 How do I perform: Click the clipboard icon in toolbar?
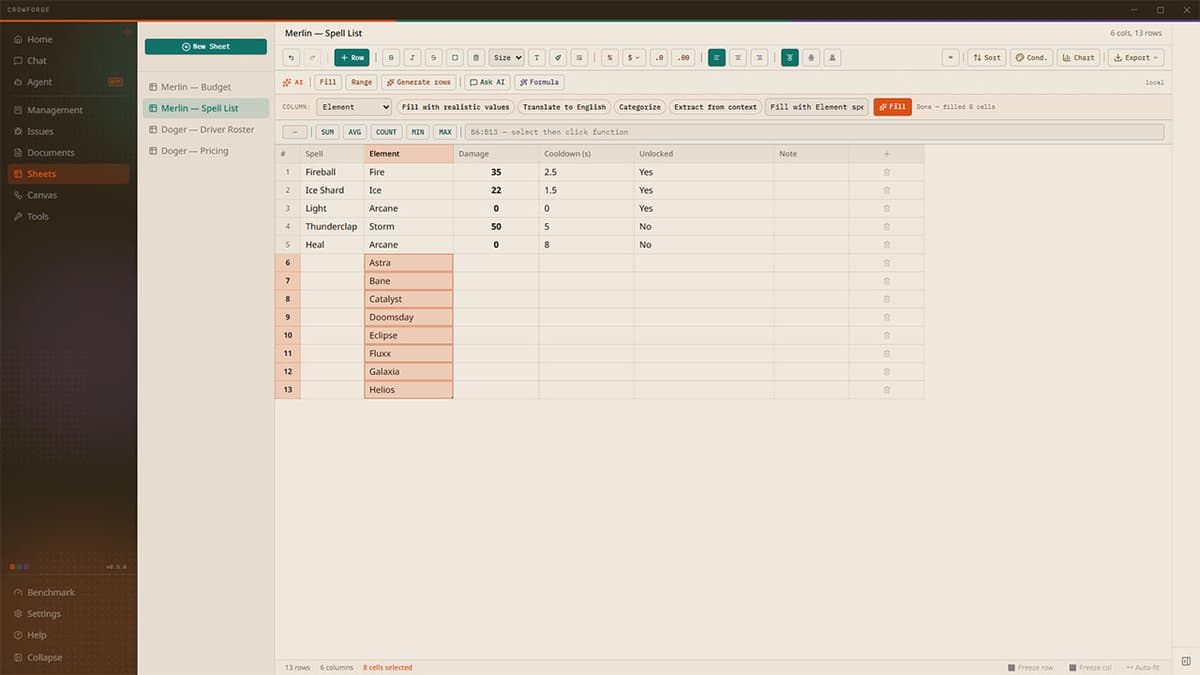476,58
